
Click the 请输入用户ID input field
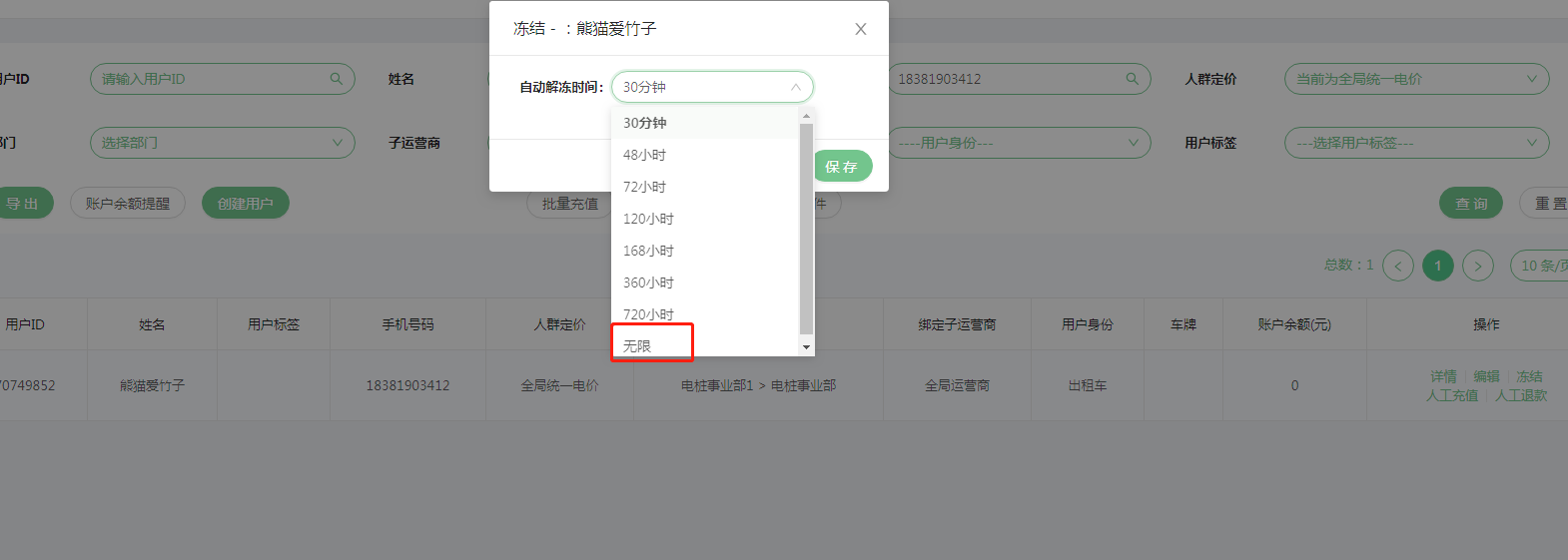tap(210, 79)
